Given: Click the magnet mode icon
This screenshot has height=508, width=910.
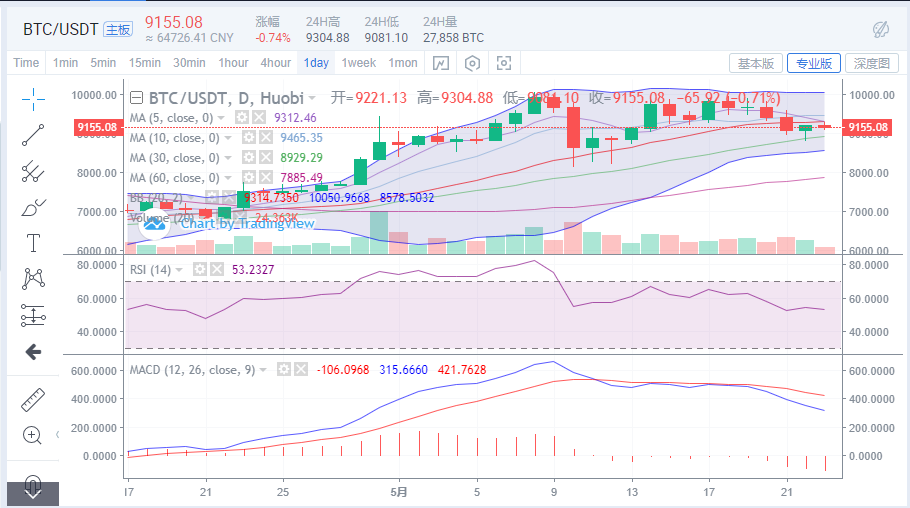Looking at the screenshot, I should point(33,482).
